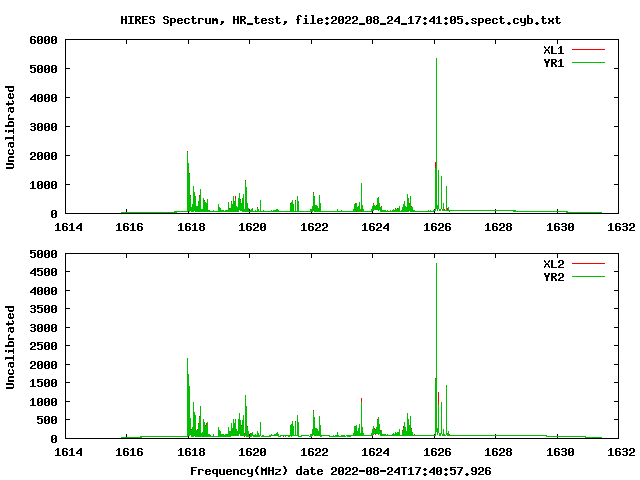Click the 3000 tick in the XL2/YR2 plot

[43, 328]
